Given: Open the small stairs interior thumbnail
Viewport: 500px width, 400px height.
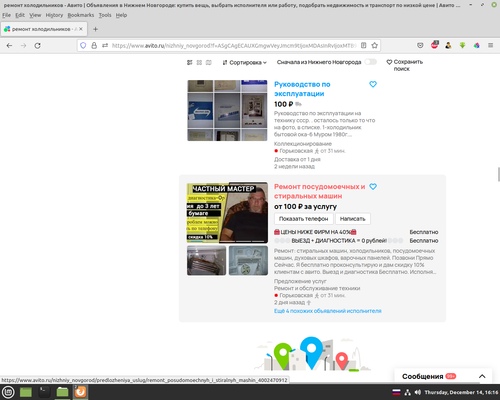Looking at the screenshot, I should (206, 260).
